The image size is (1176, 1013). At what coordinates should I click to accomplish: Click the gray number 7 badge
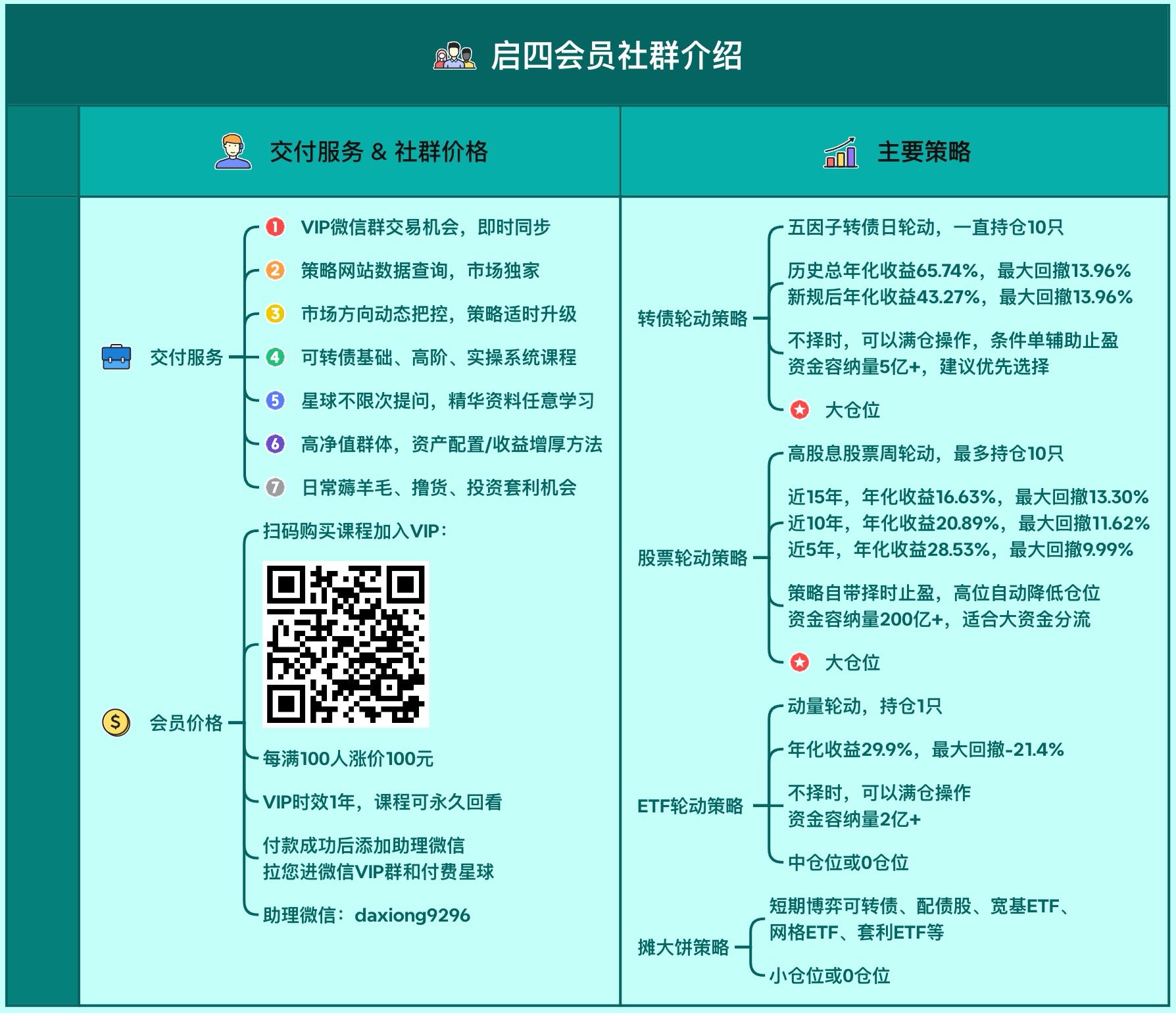coord(275,487)
